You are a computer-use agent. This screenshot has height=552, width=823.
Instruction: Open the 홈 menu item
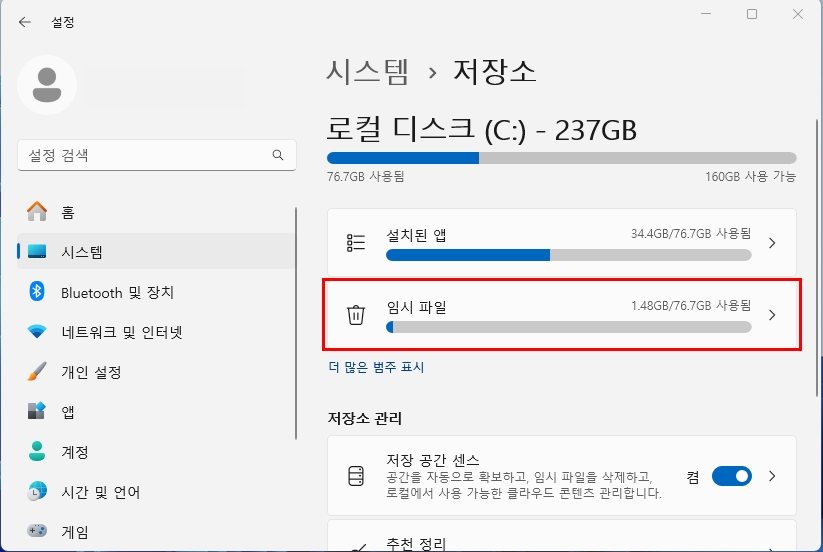coord(156,211)
